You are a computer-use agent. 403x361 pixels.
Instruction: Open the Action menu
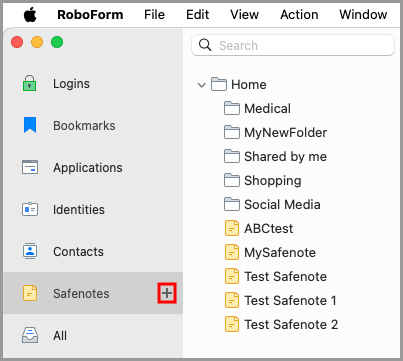pos(299,15)
